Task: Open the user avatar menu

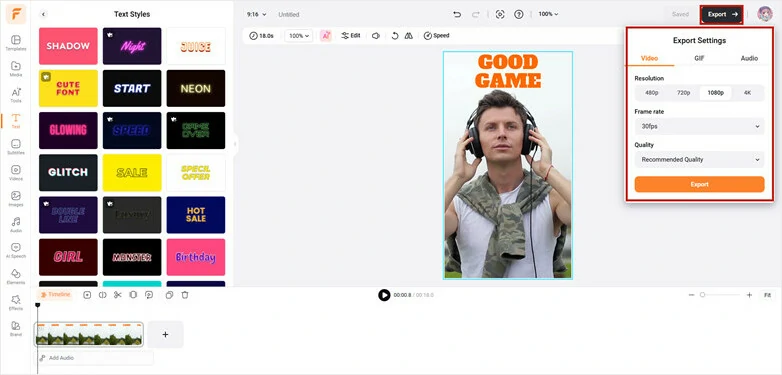Action: (x=765, y=14)
